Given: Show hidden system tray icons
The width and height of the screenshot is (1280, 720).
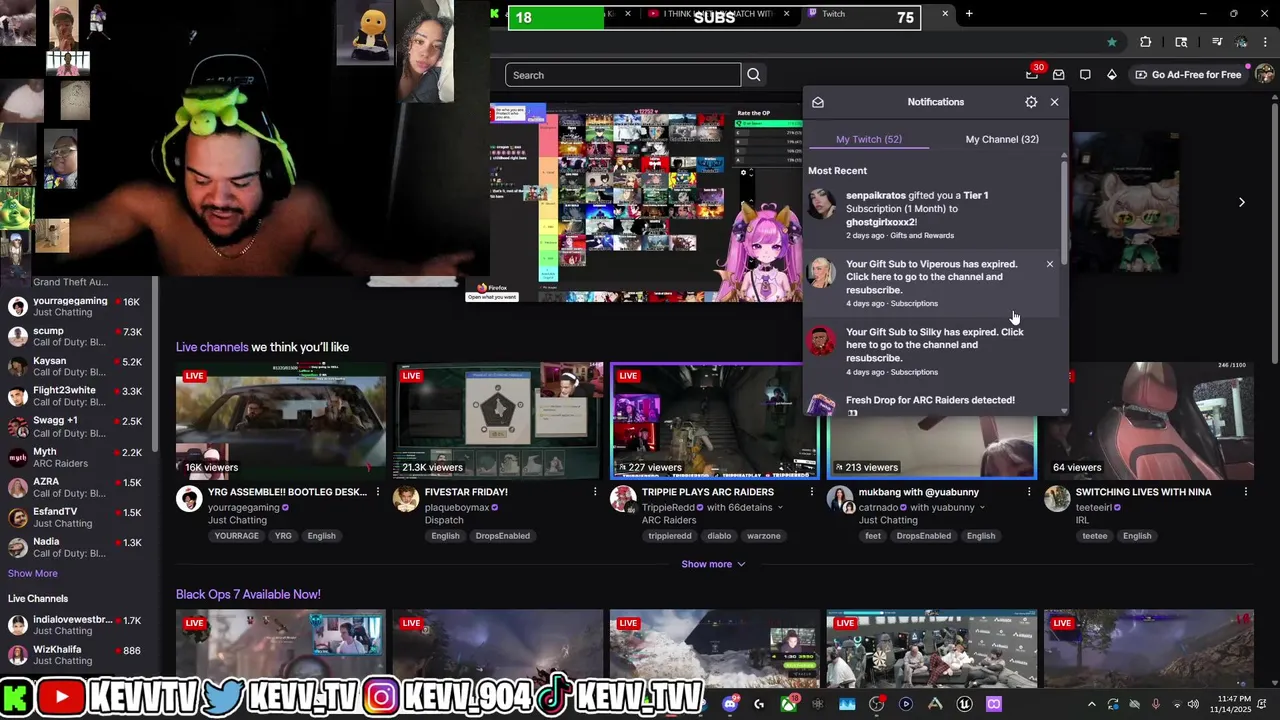Looking at the screenshot, I should [x=1091, y=704].
